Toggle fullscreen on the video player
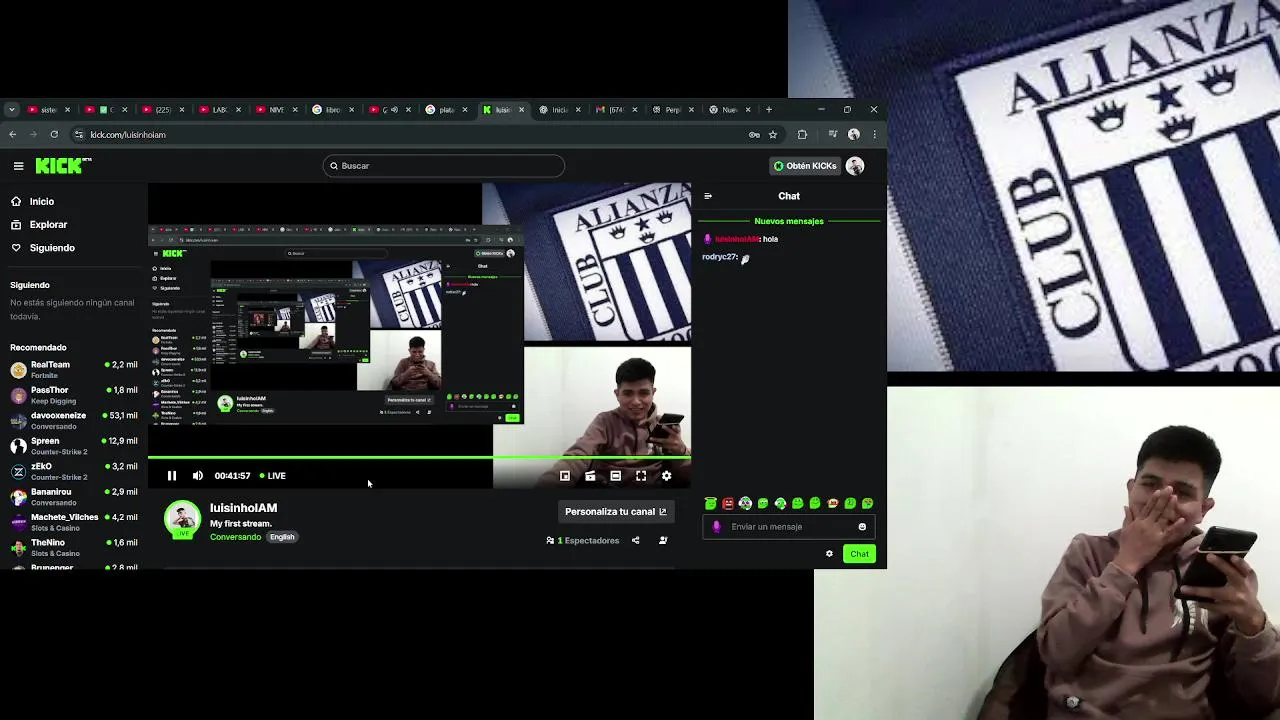The width and height of the screenshot is (1280, 720). pyautogui.click(x=641, y=476)
